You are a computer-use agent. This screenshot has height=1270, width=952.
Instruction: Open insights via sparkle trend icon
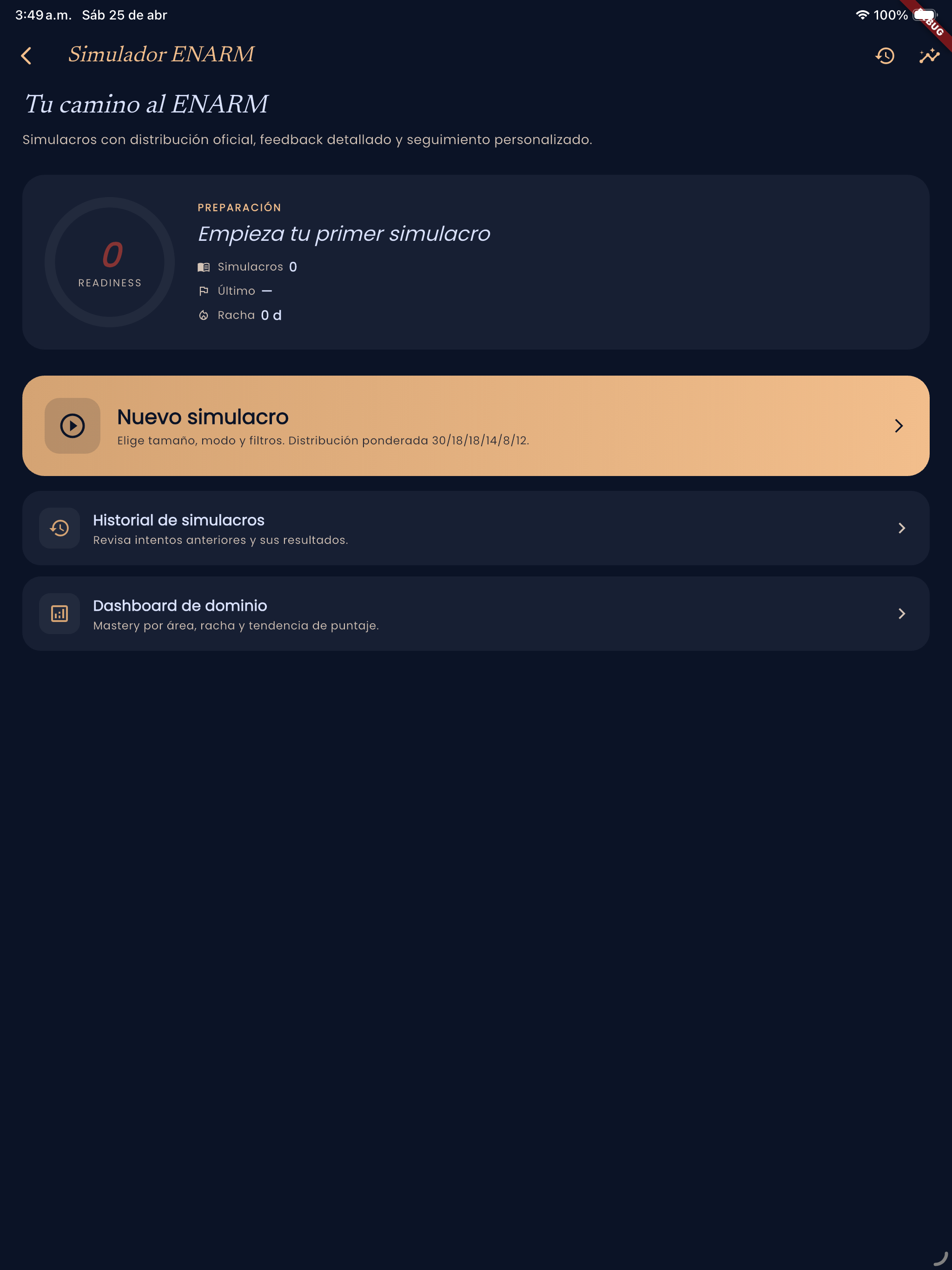pyautogui.click(x=928, y=56)
